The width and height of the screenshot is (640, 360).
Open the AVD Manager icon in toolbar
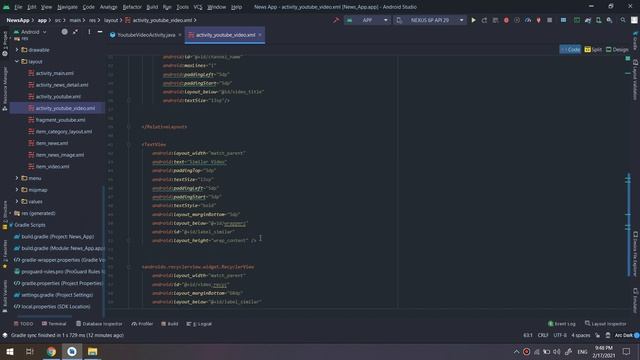coord(598,20)
